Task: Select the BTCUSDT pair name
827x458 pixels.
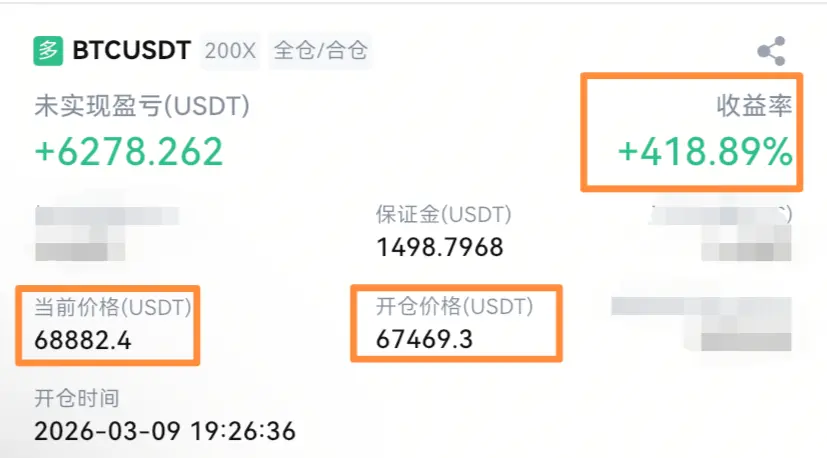Action: pyautogui.click(x=131, y=51)
